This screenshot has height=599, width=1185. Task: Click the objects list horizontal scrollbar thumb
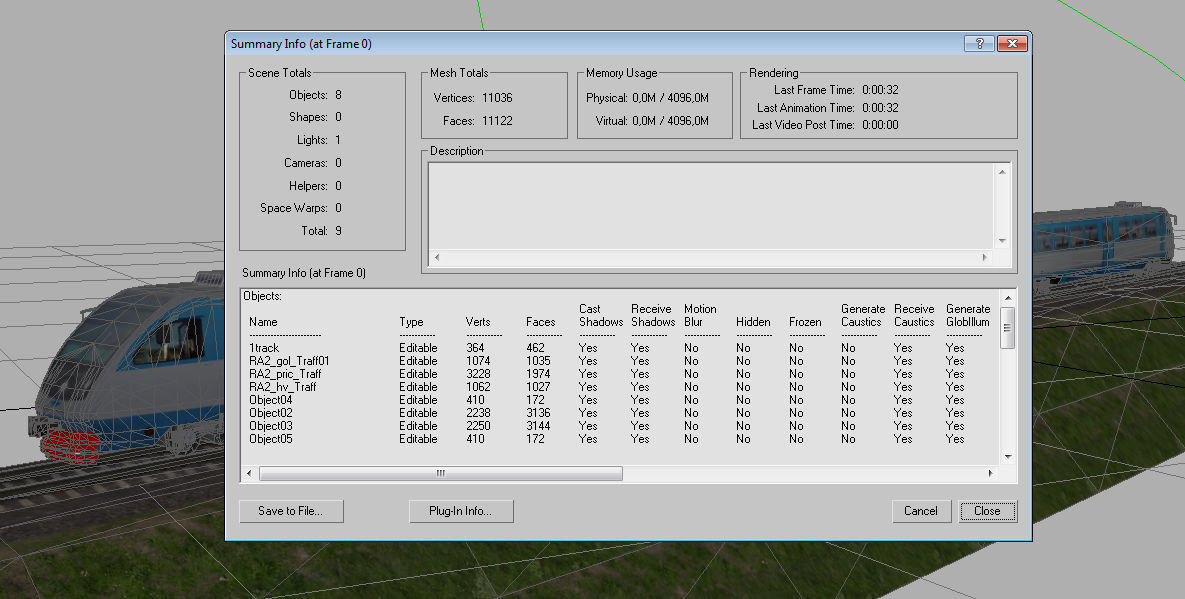tap(441, 474)
